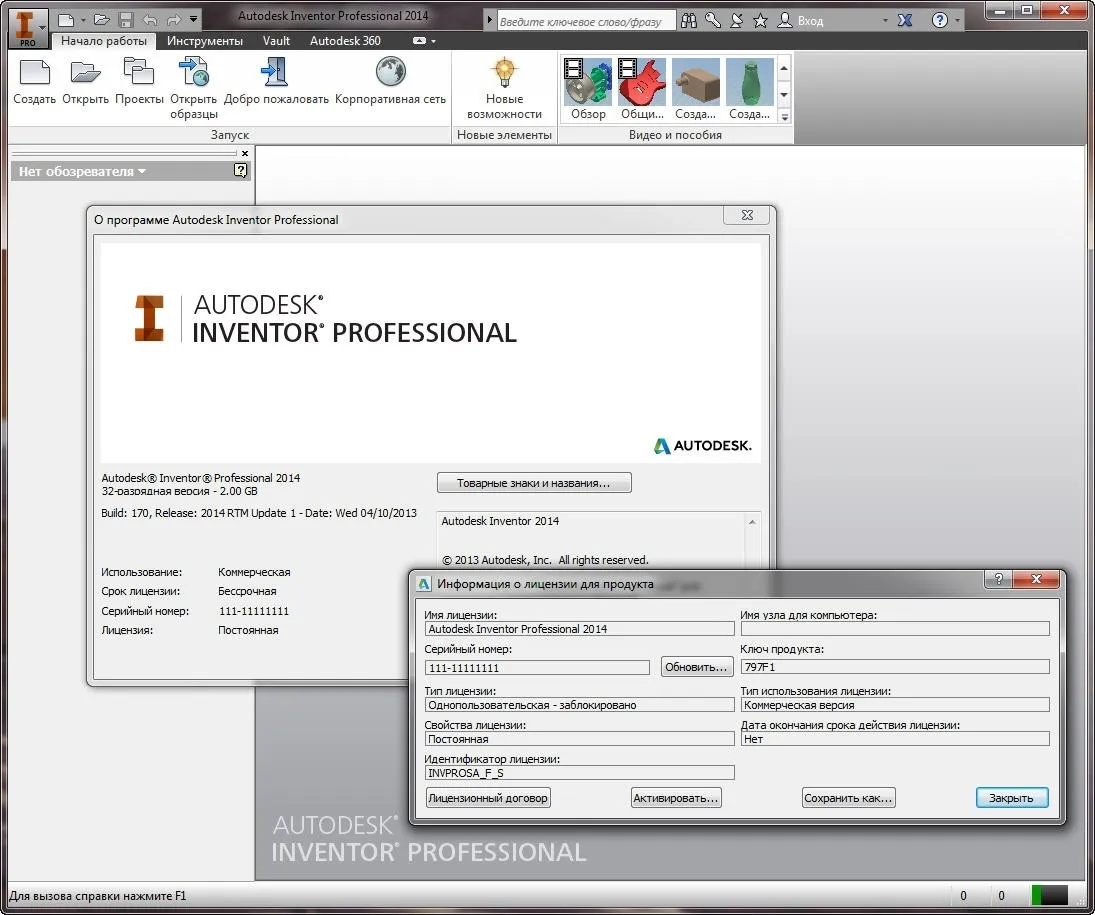Close the О программе about dialog
1095x915 pixels.
747,215
